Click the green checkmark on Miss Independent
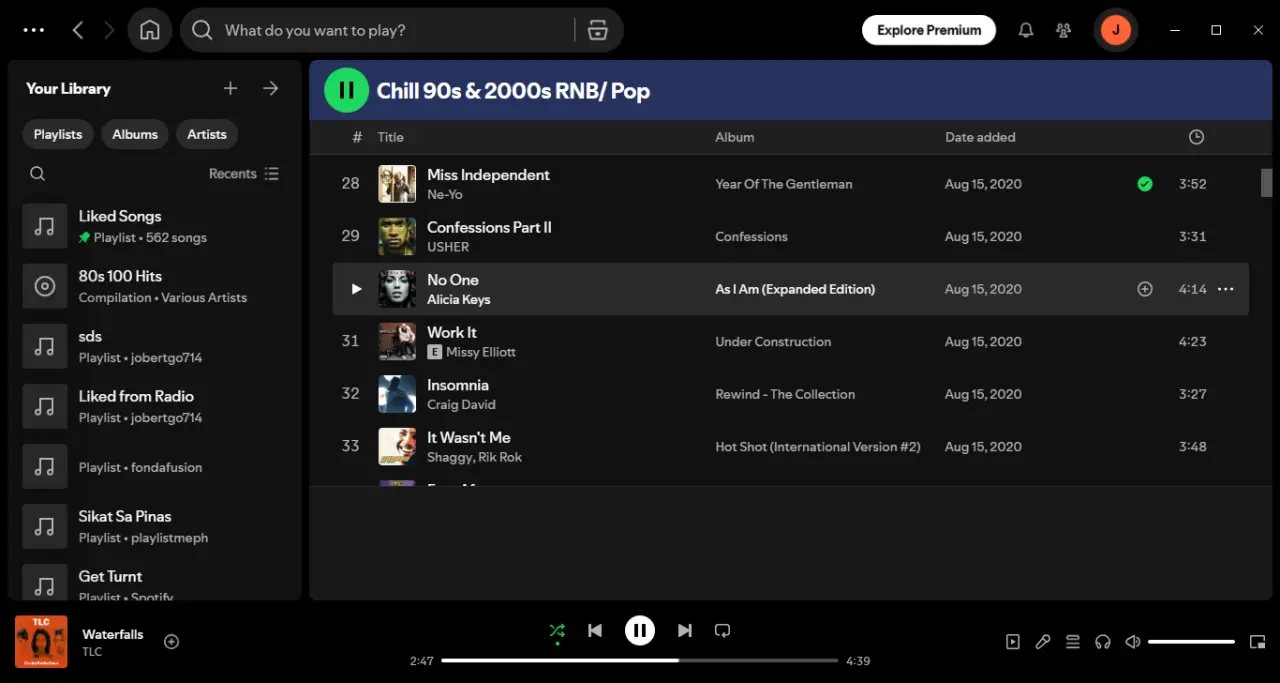The height and width of the screenshot is (683, 1280). pyautogui.click(x=1145, y=184)
